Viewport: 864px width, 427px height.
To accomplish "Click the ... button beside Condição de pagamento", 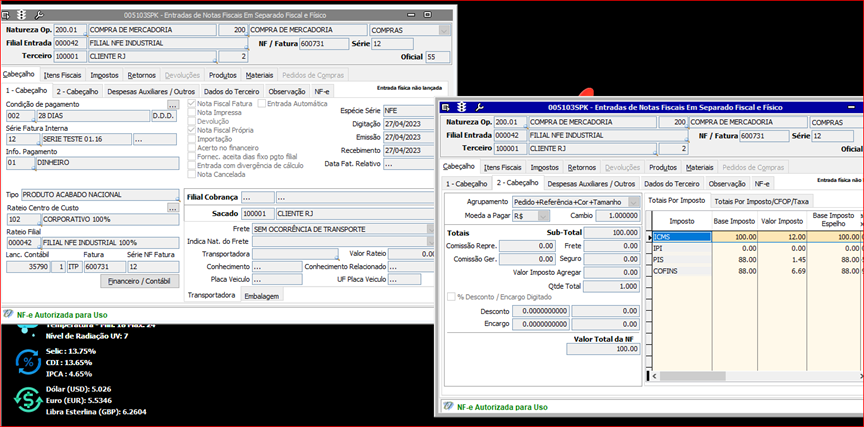I will (x=173, y=104).
